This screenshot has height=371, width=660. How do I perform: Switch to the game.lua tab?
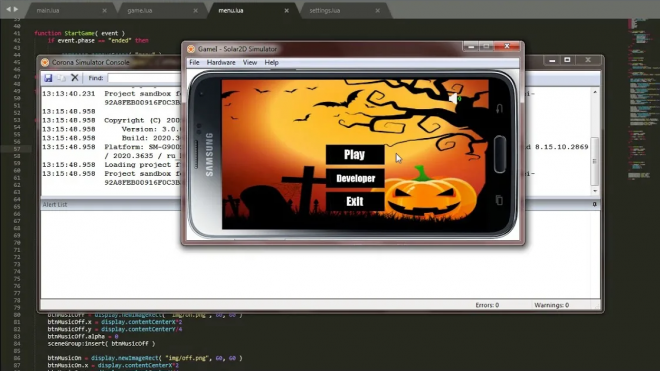tap(140, 11)
